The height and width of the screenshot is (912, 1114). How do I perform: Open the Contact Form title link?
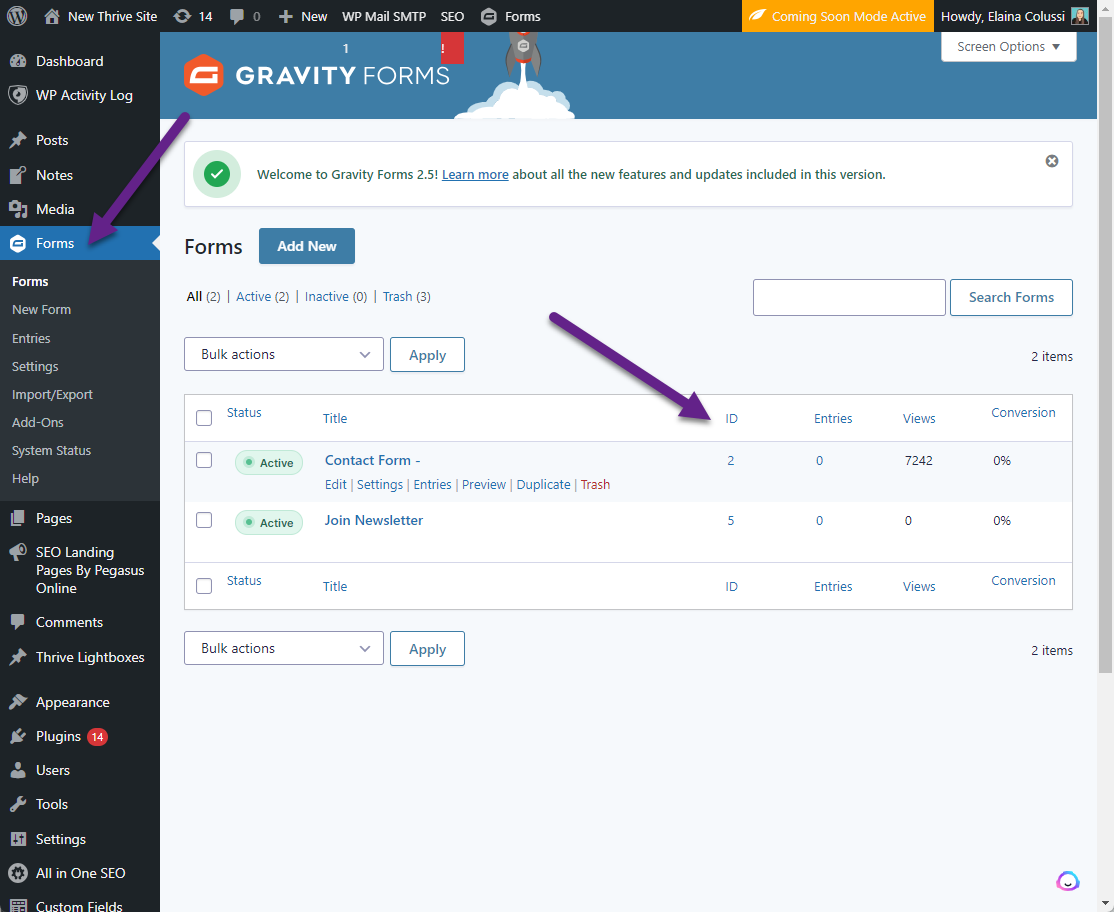[372, 460]
